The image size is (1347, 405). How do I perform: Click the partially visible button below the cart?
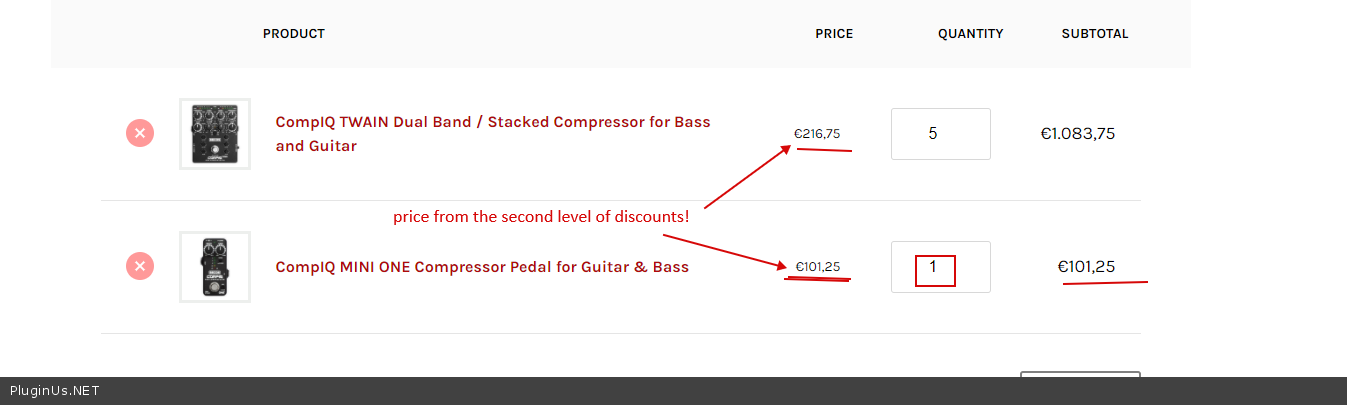tap(1080, 374)
